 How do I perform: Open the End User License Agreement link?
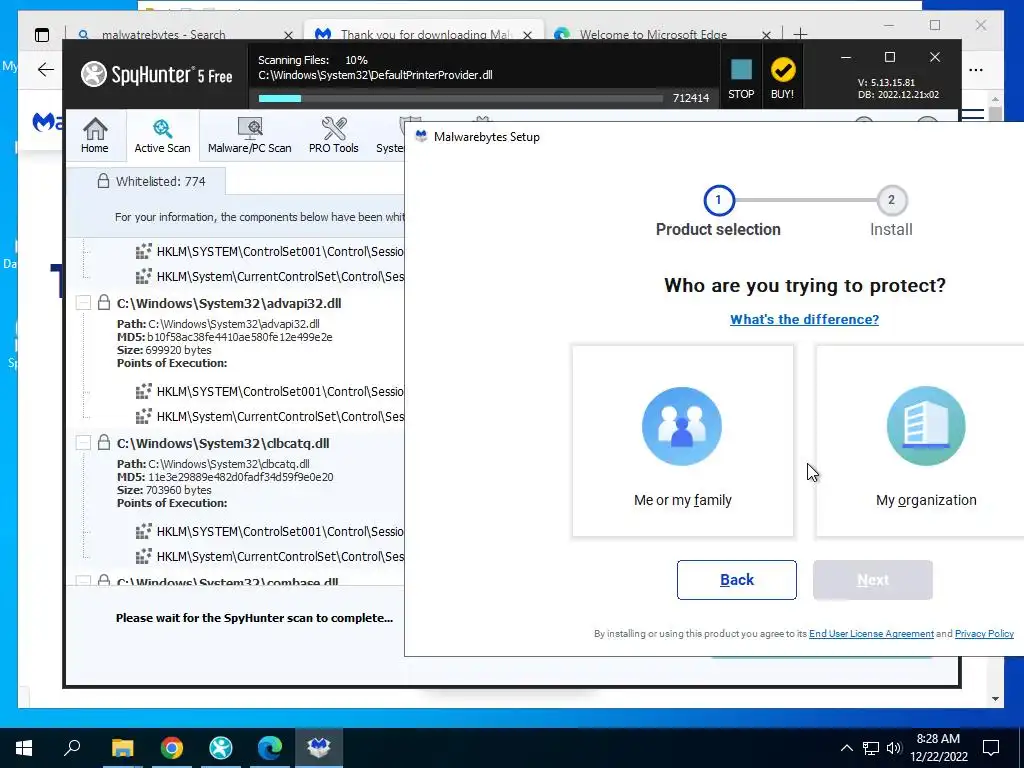[x=871, y=633]
